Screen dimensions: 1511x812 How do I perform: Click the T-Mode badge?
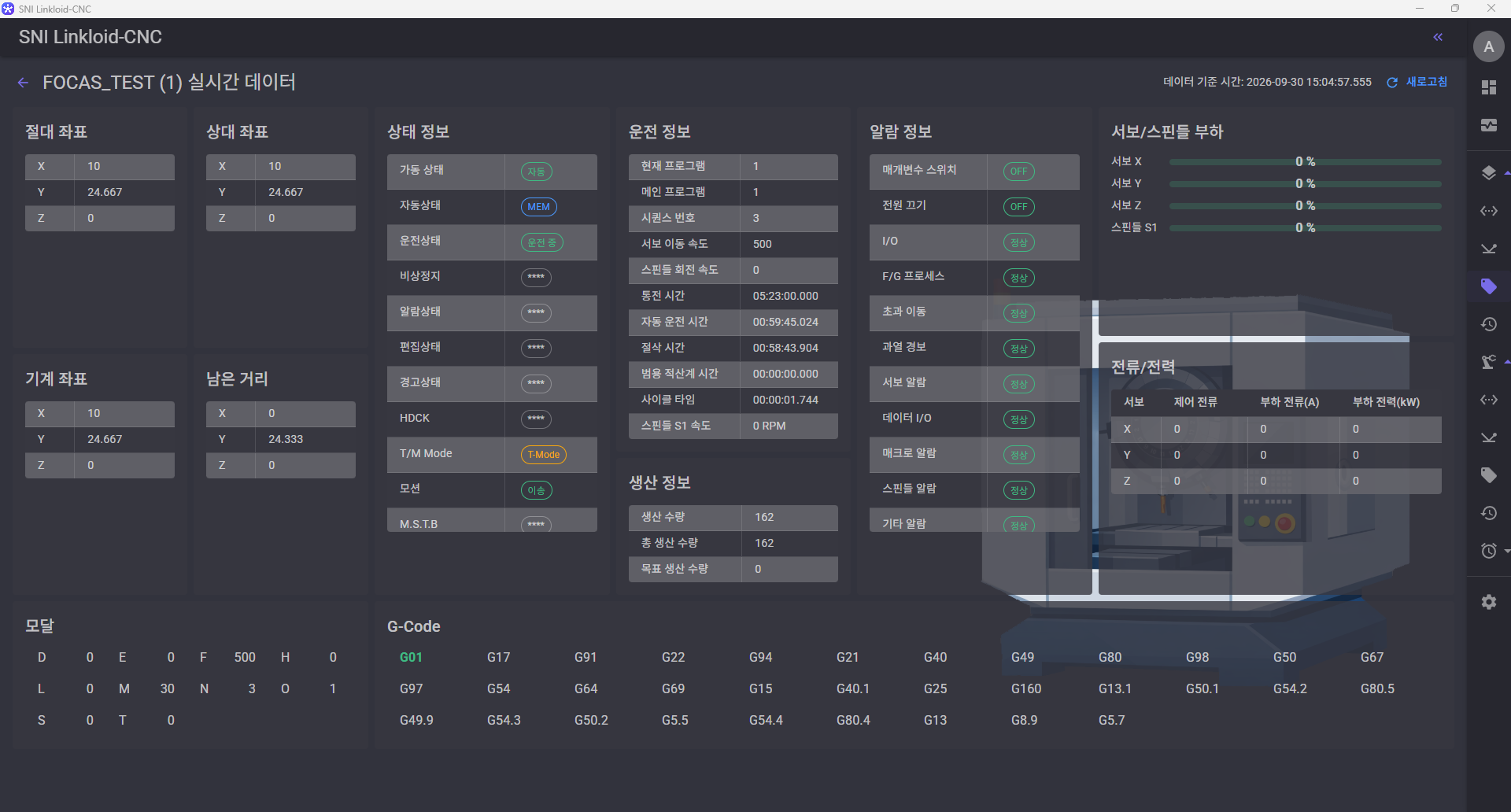[x=544, y=455]
